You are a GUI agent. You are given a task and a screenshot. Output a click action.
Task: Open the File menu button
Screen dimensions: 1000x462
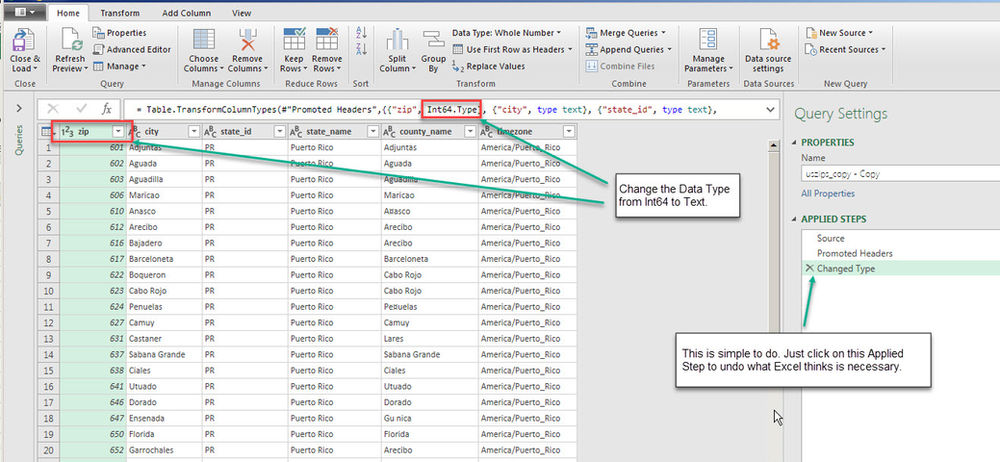point(25,11)
